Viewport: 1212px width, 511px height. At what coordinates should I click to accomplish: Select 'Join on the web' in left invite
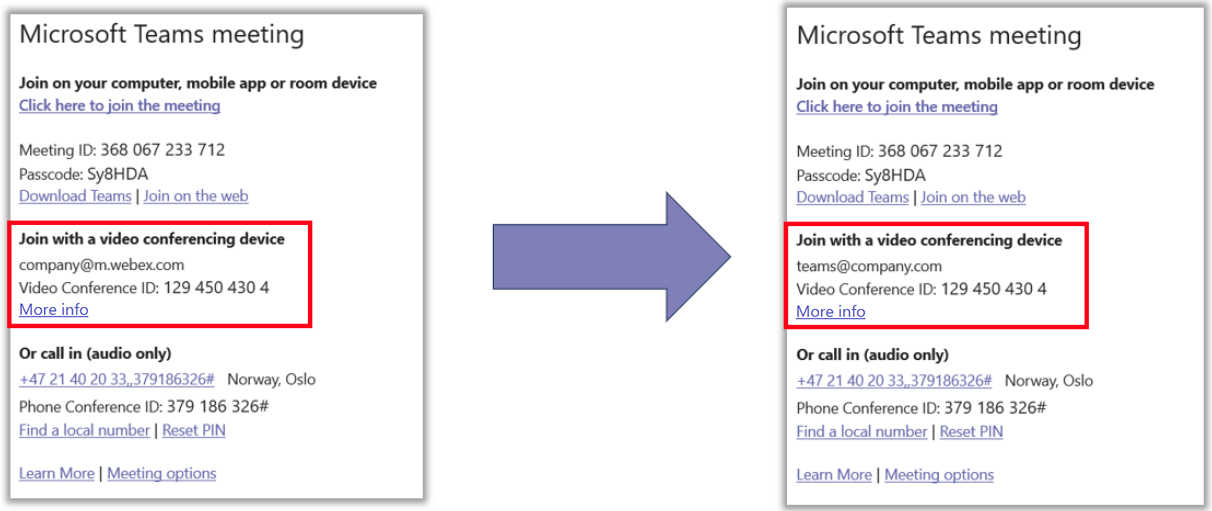pos(195,196)
